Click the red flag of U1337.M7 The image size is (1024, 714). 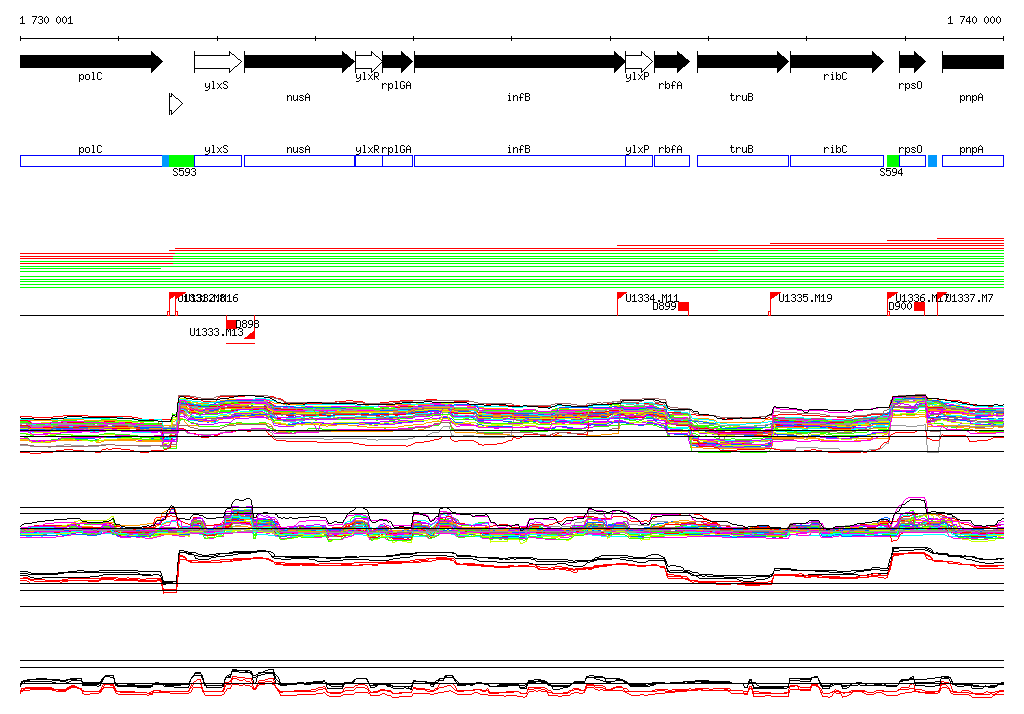tap(942, 296)
